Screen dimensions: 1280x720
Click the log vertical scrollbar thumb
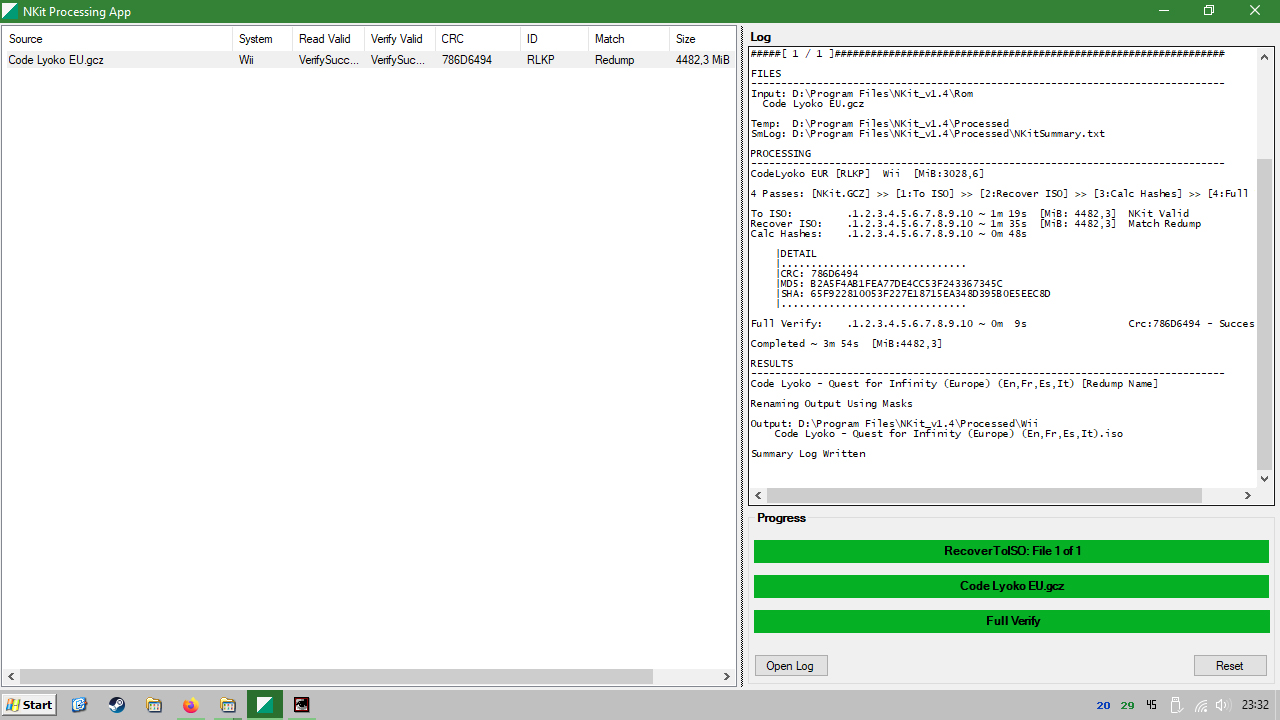(x=1265, y=313)
